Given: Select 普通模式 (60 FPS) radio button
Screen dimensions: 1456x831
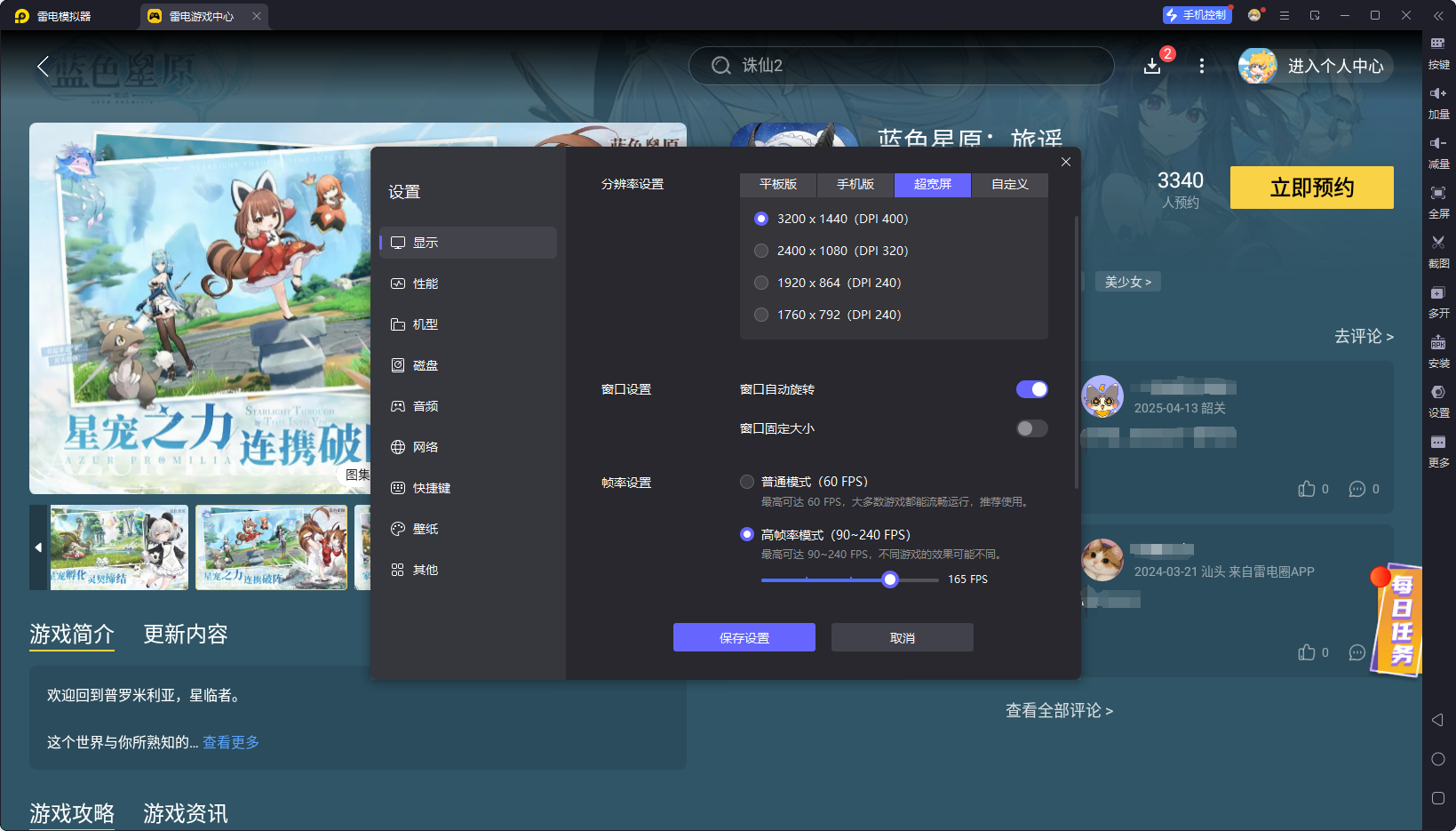Looking at the screenshot, I should [747, 482].
